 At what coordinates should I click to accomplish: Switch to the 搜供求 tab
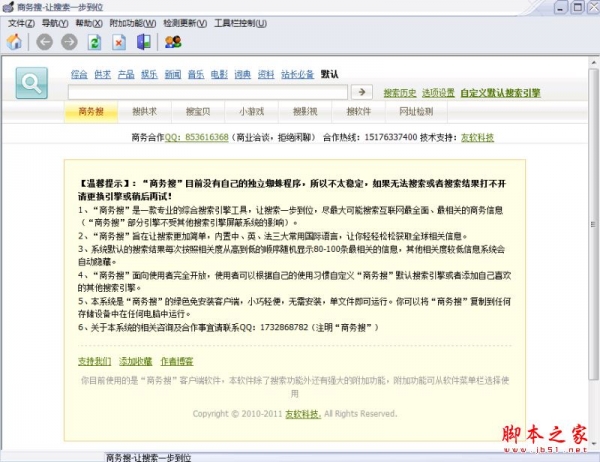click(x=145, y=112)
